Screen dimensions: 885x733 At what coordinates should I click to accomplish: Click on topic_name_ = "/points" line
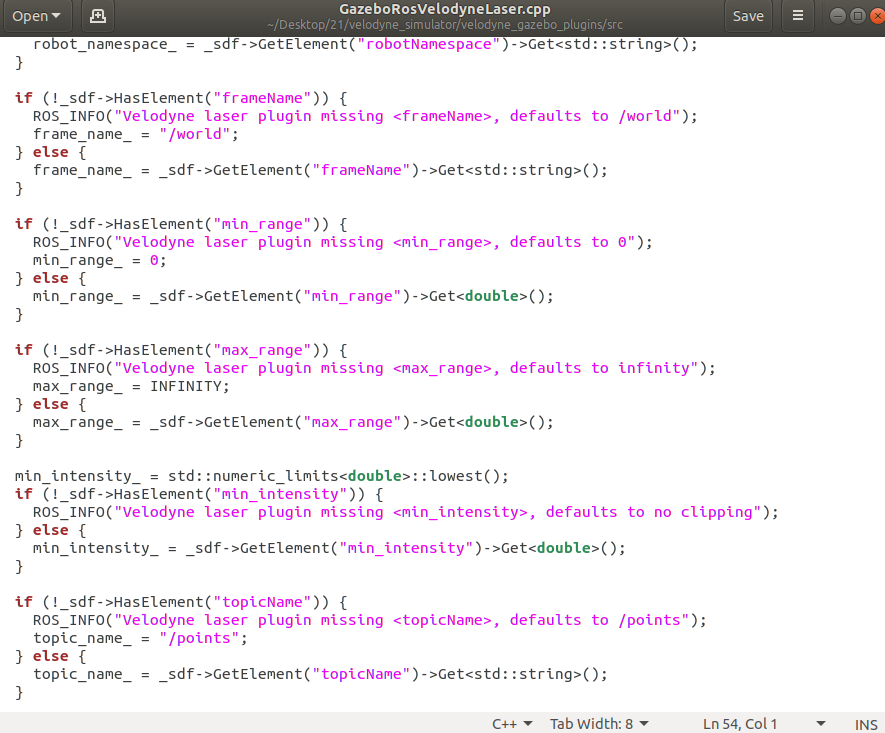pos(140,638)
